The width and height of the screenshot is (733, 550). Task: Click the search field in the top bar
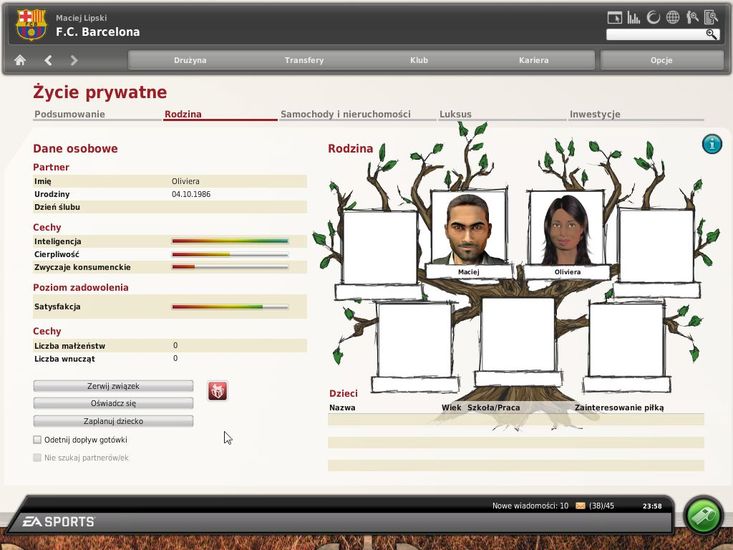(656, 34)
